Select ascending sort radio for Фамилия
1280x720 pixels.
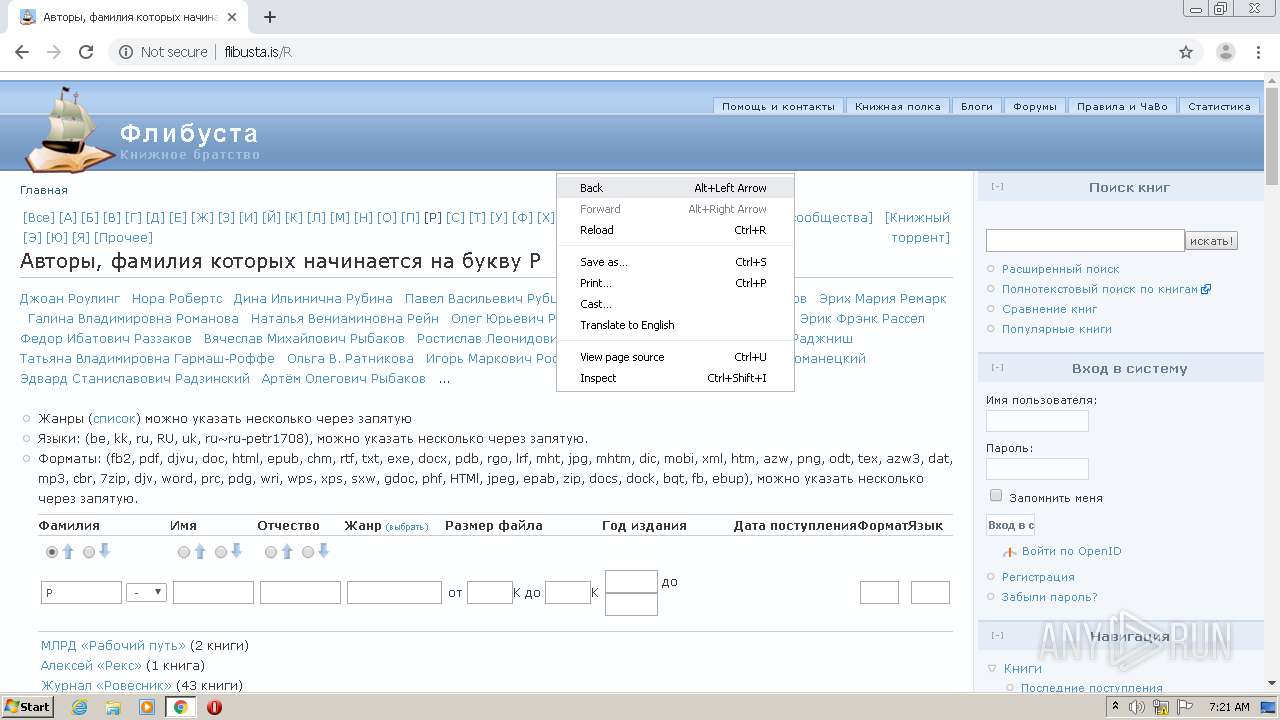pyautogui.click(x=52, y=552)
